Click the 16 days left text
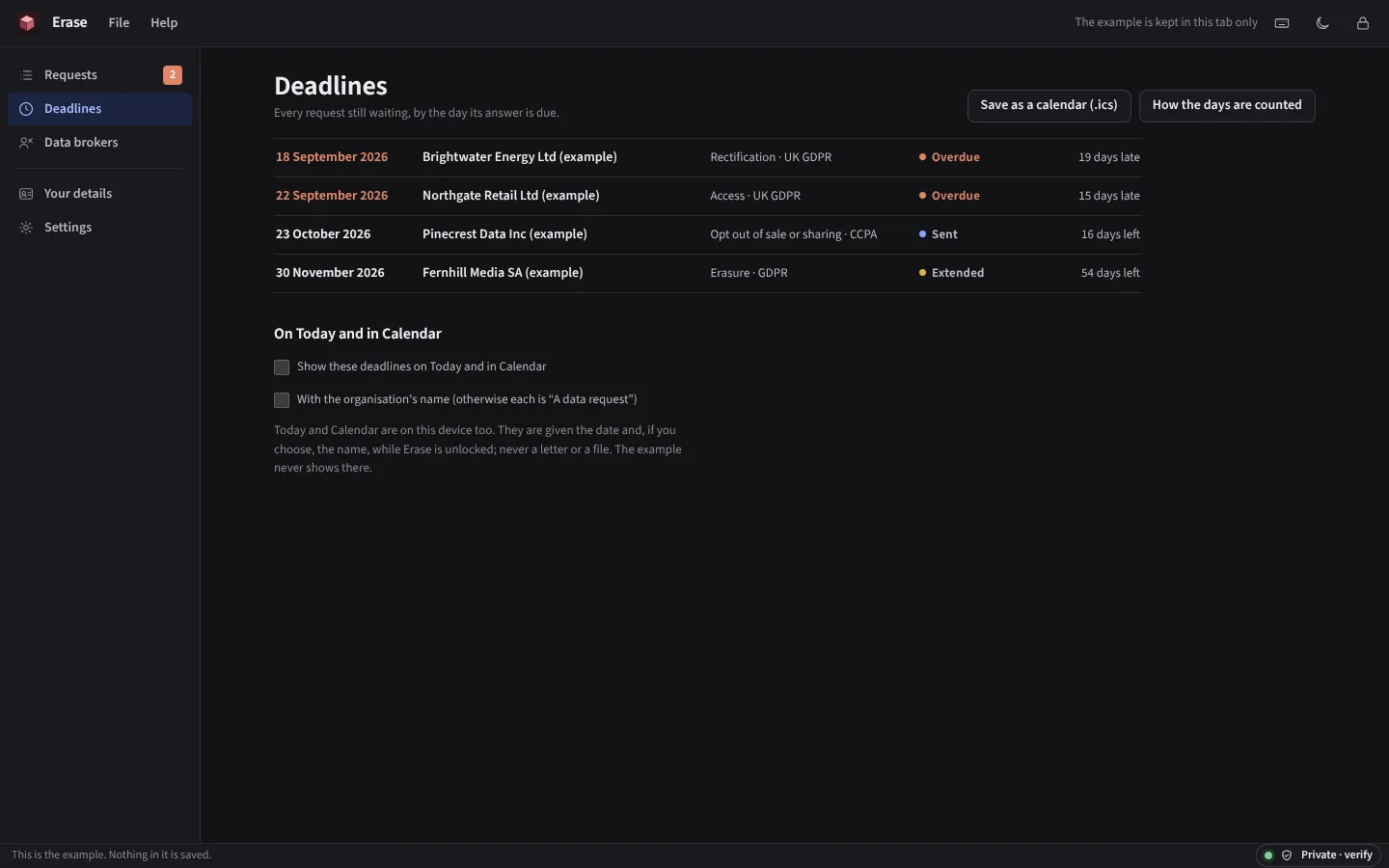Screen dimensions: 1389x868 1110,234
